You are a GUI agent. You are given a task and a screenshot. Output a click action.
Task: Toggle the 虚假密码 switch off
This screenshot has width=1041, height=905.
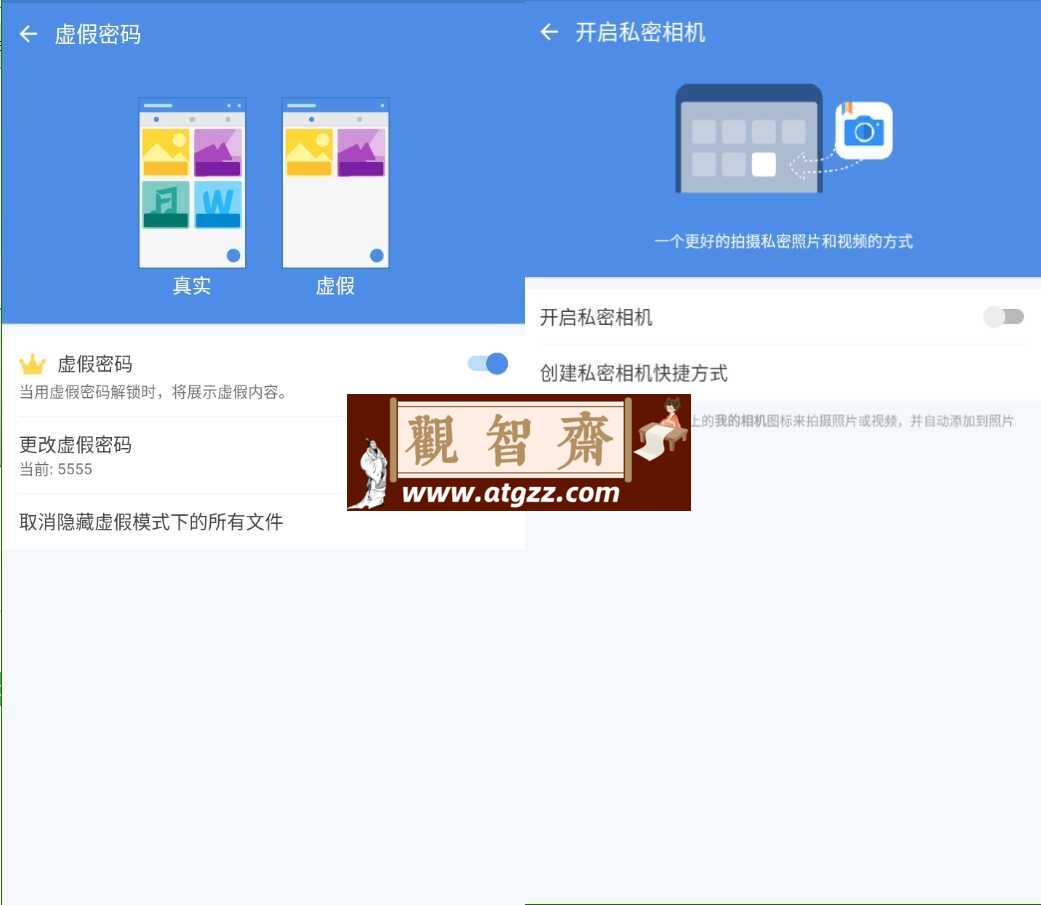(489, 363)
